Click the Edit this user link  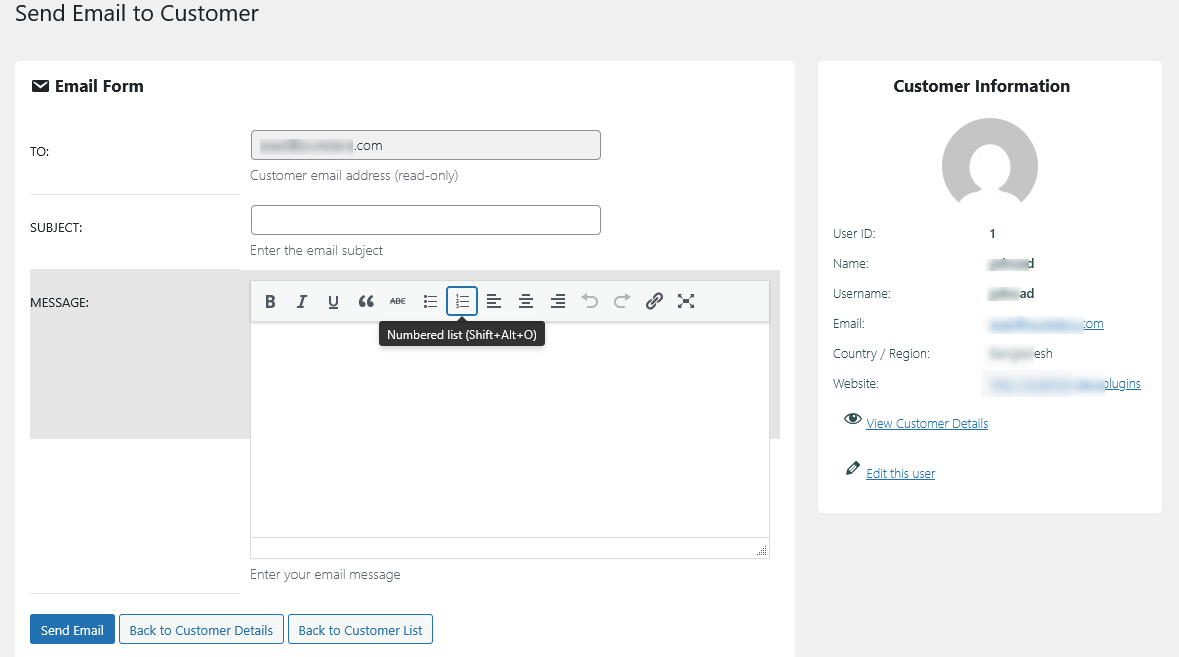pos(900,473)
